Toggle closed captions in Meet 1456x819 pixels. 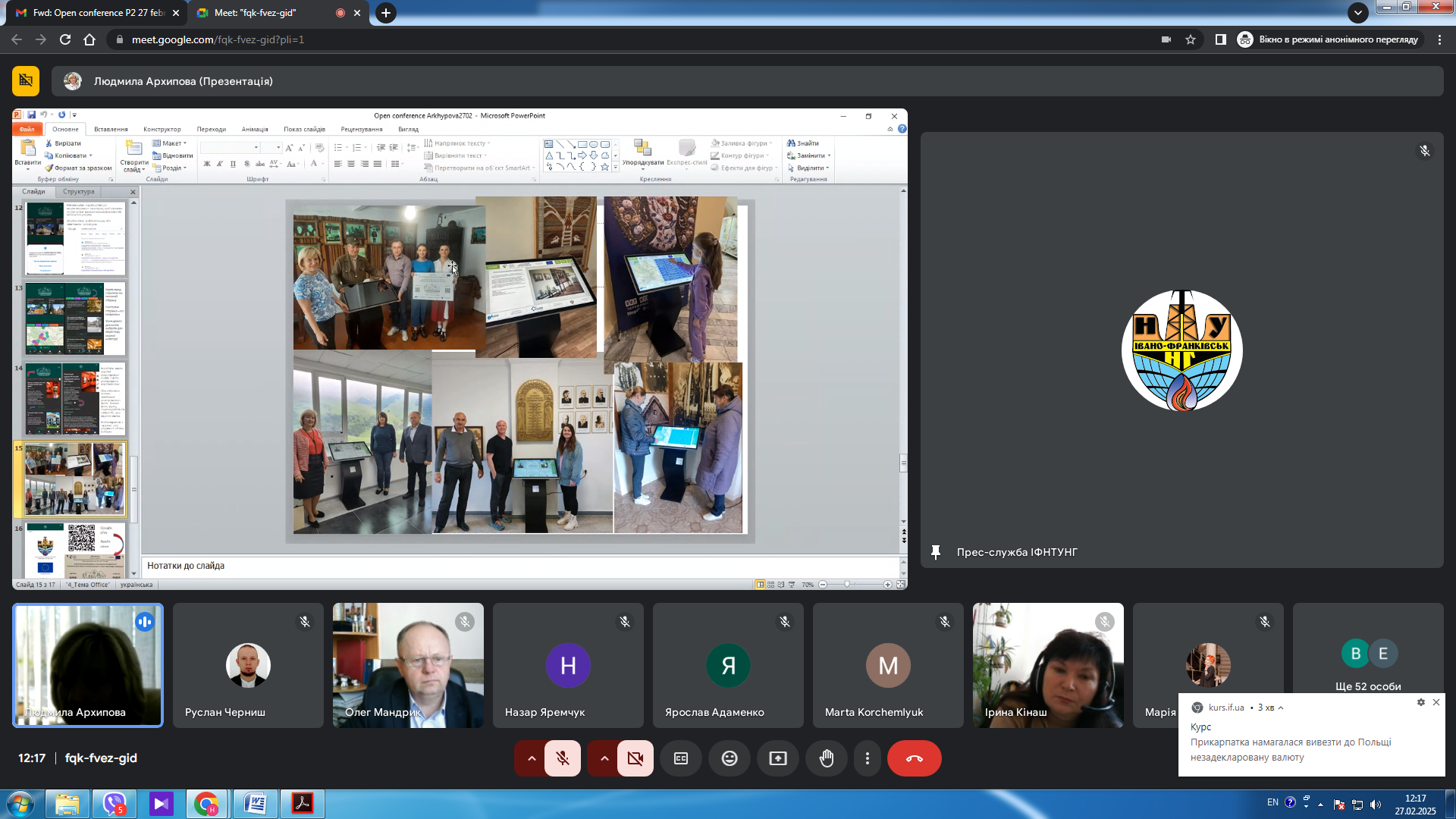click(x=681, y=758)
